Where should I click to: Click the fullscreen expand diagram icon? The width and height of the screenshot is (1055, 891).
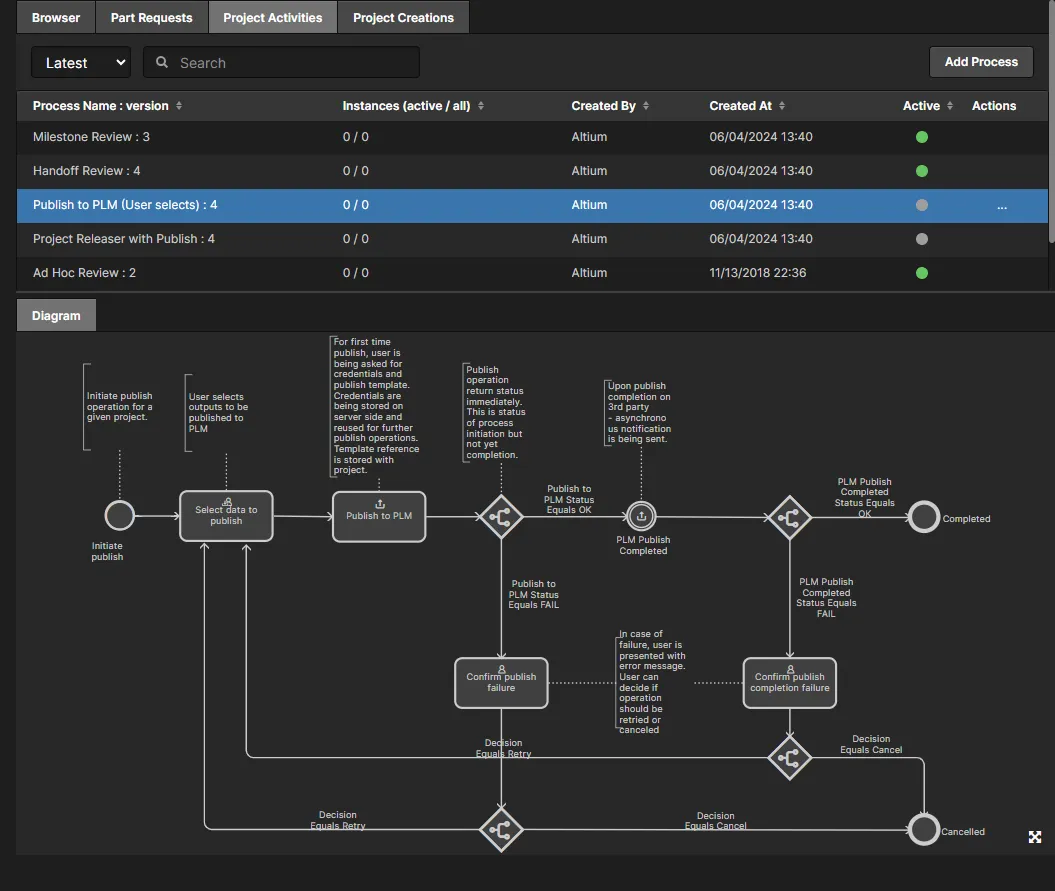point(1035,836)
